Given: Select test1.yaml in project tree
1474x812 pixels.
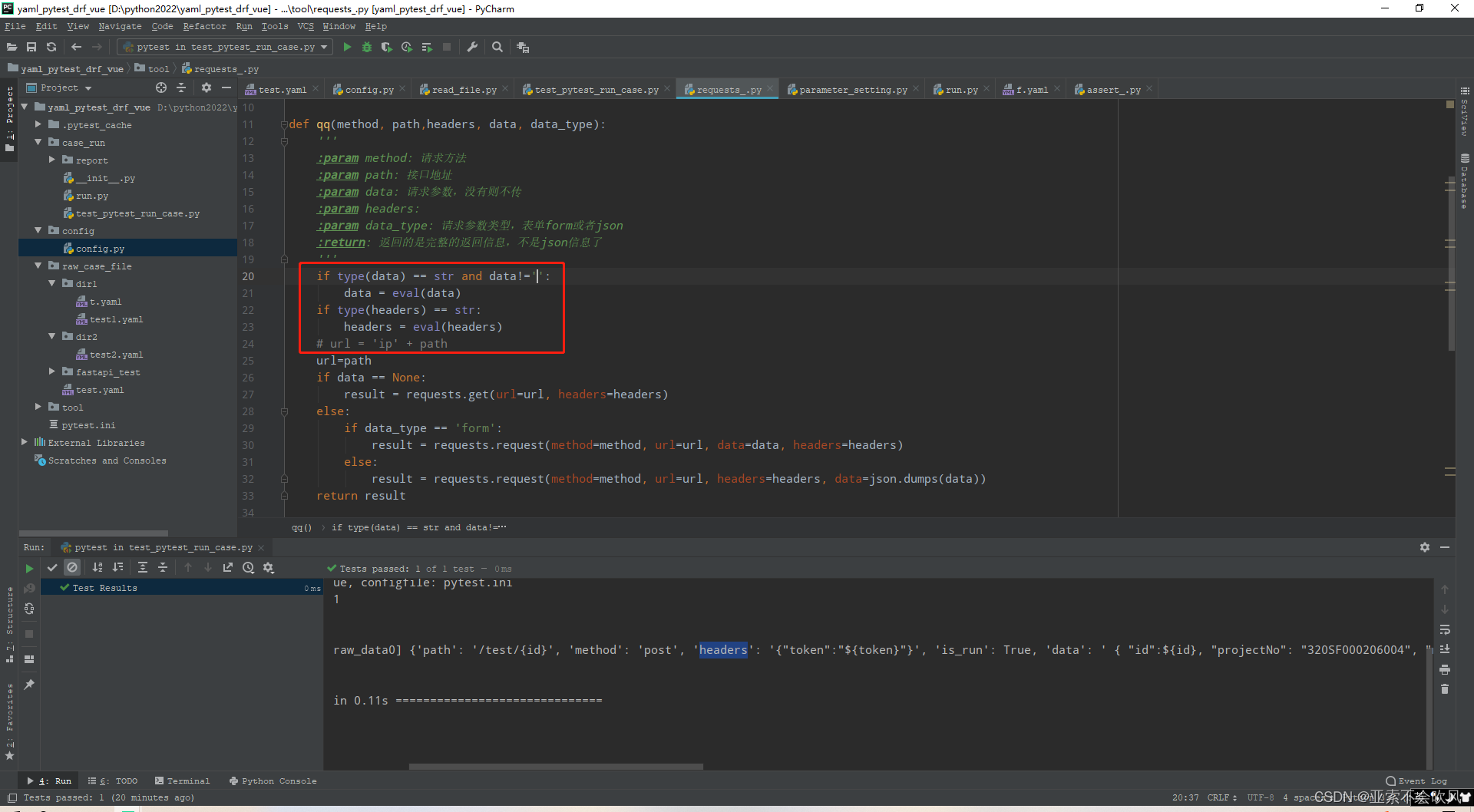Looking at the screenshot, I should coord(116,319).
